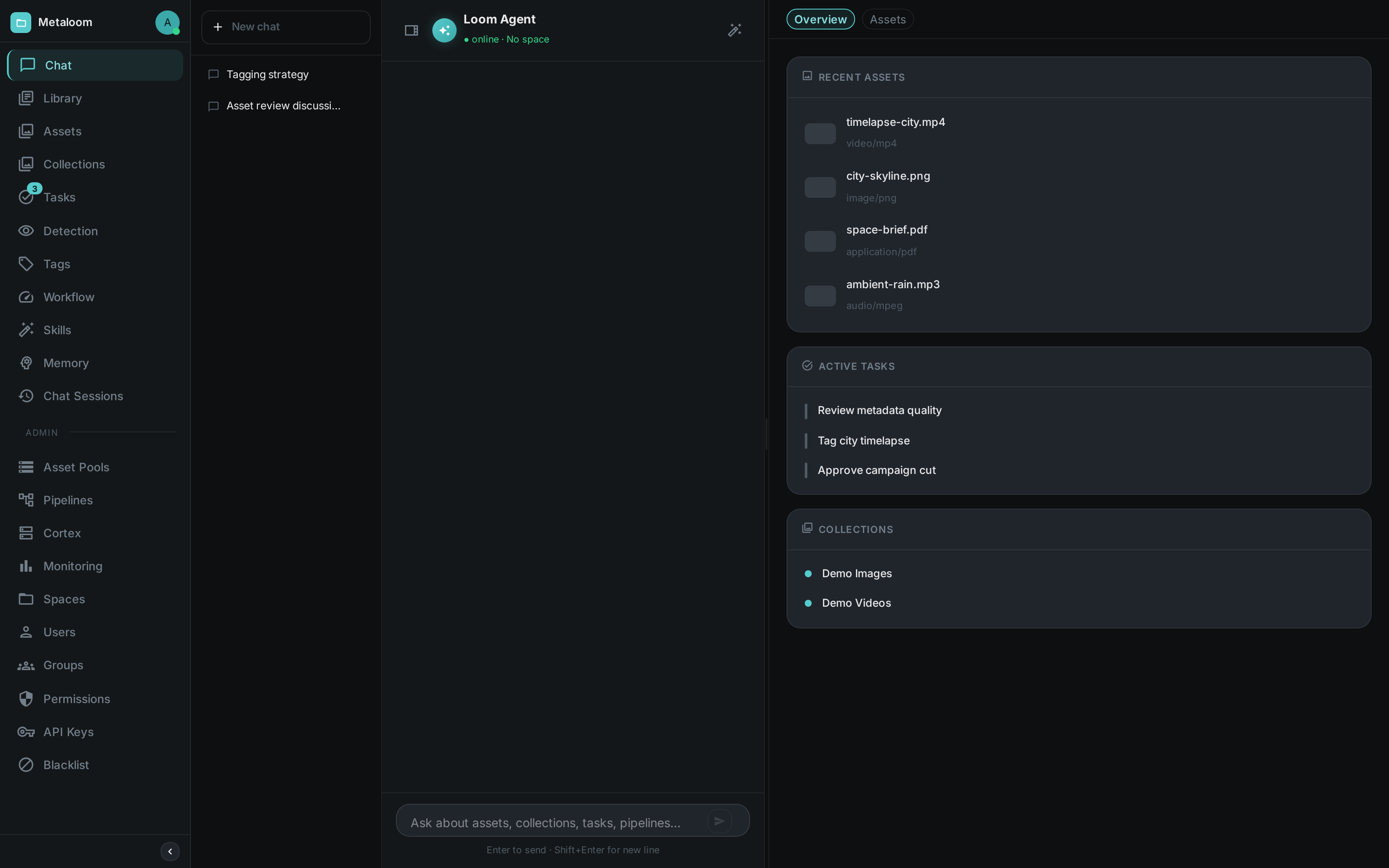
Task: Open Tags in the sidebar
Action: (x=95, y=264)
